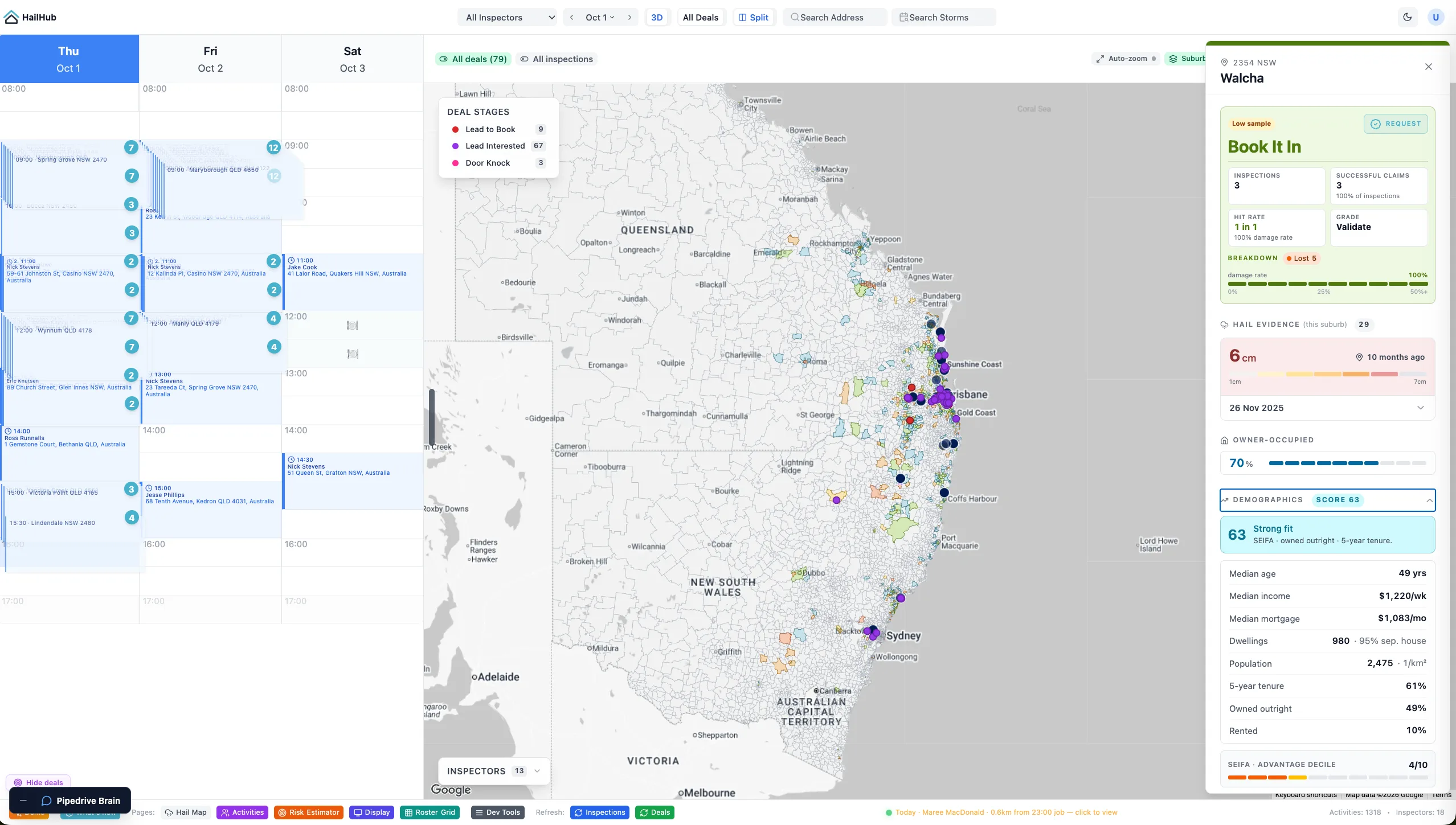Click first lunch icon on Saturday
Image resolution: width=1456 pixels, height=825 pixels.
click(353, 325)
